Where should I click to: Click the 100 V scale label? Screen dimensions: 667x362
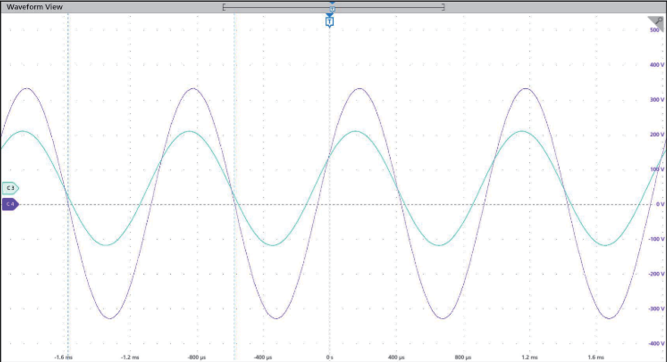(656, 169)
